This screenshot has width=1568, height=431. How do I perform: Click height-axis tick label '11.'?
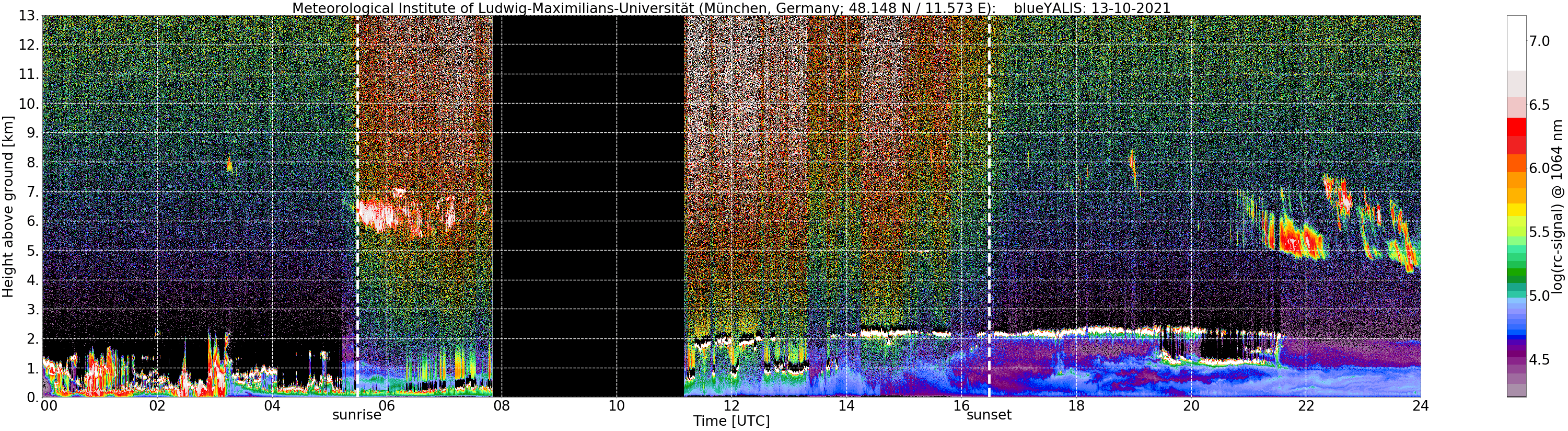pos(28,74)
